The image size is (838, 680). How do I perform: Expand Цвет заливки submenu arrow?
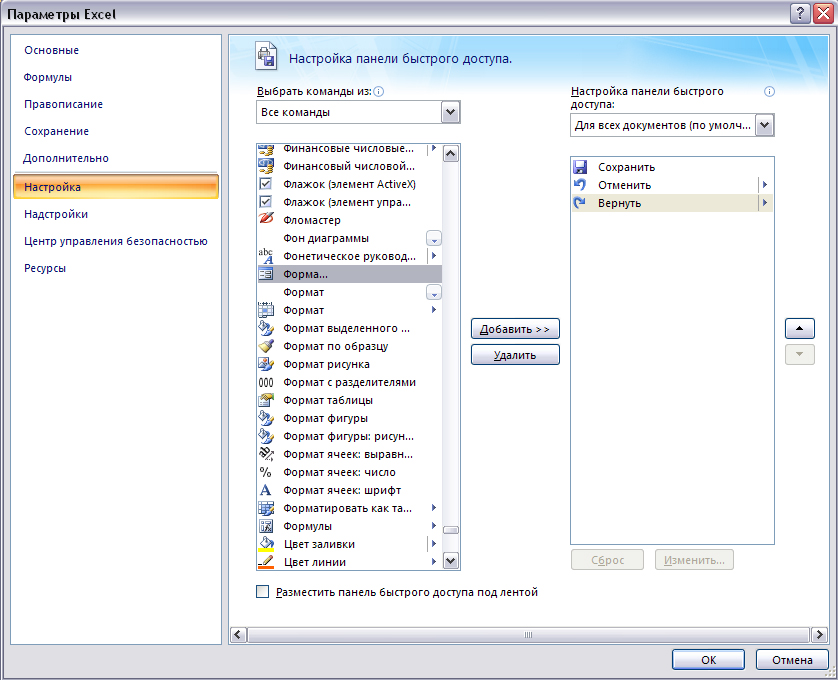(434, 544)
